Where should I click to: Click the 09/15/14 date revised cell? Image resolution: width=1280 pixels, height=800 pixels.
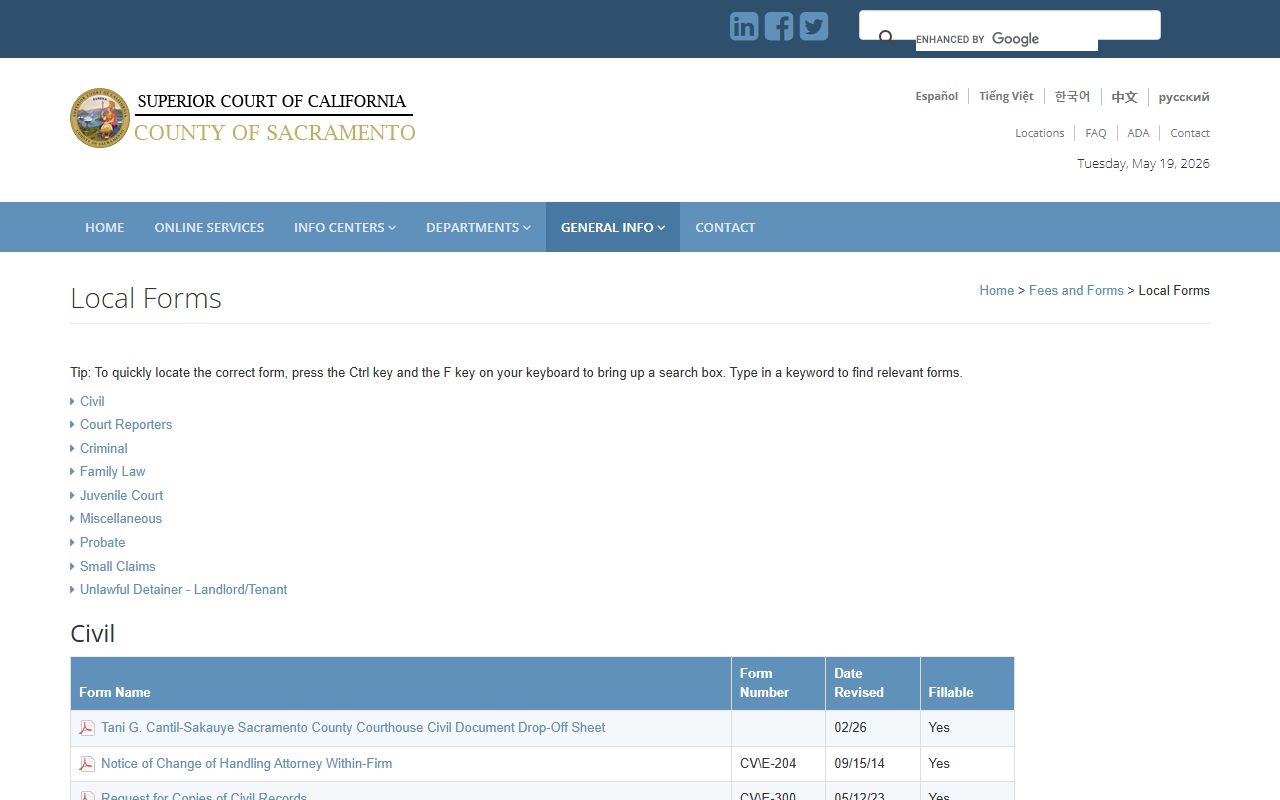[x=873, y=764]
